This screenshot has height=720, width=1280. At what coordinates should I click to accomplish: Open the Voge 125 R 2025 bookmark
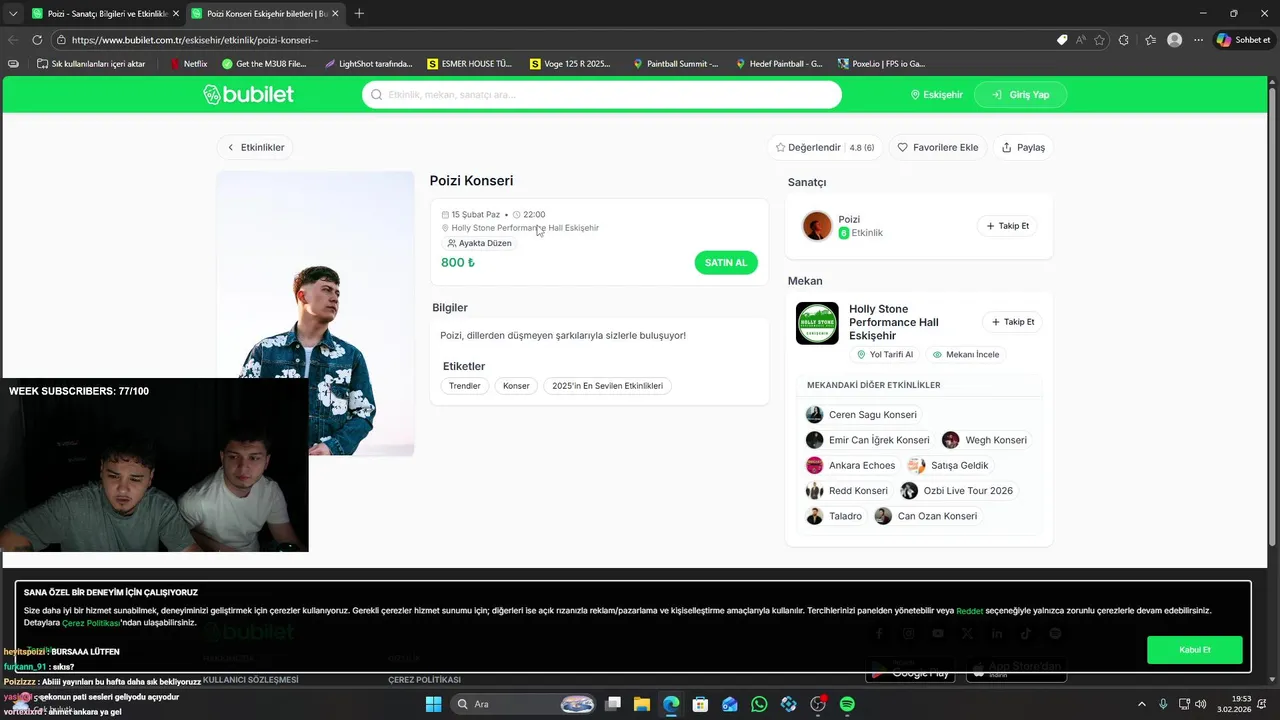click(x=571, y=63)
